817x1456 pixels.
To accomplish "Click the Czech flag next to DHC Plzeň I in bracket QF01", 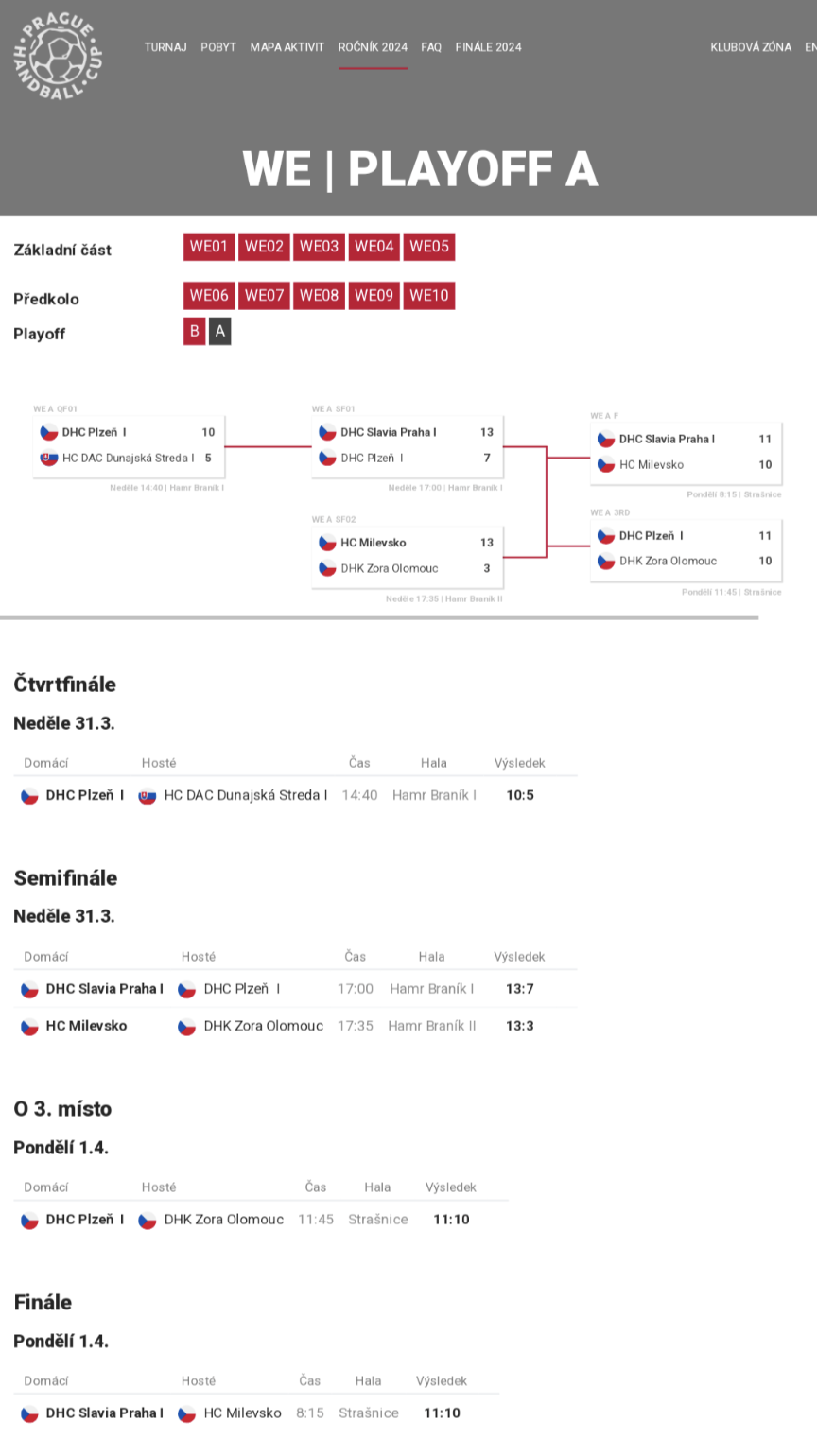I will point(49,432).
